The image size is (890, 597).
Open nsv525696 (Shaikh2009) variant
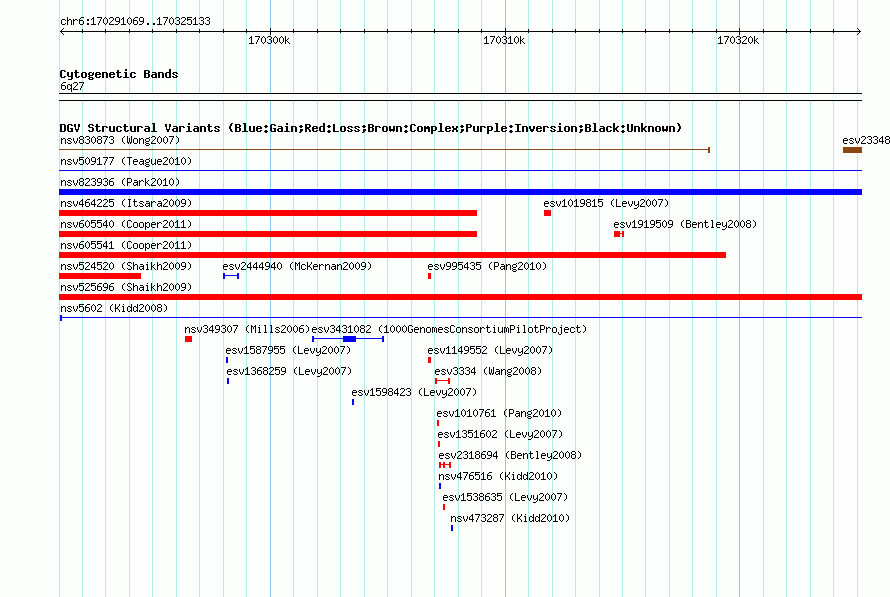[126, 287]
